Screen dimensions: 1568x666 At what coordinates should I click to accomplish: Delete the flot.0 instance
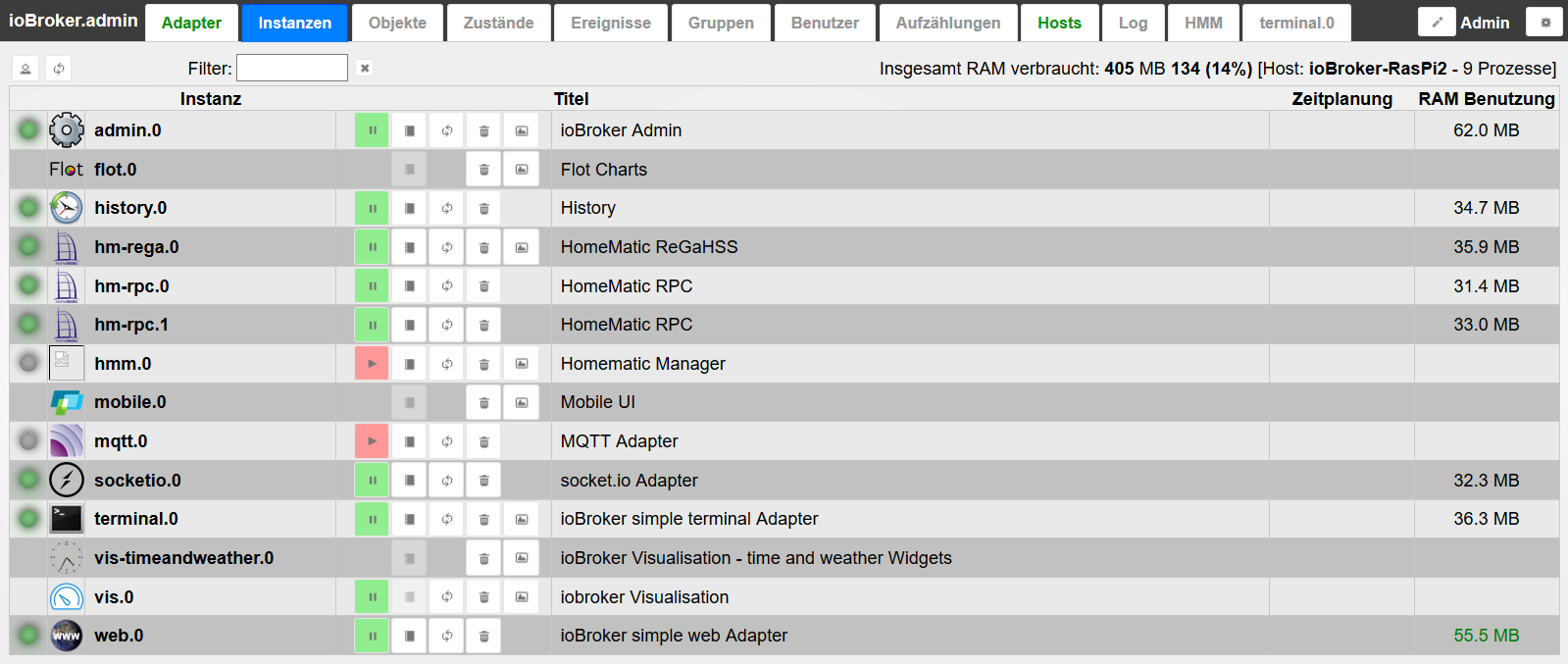click(x=483, y=170)
